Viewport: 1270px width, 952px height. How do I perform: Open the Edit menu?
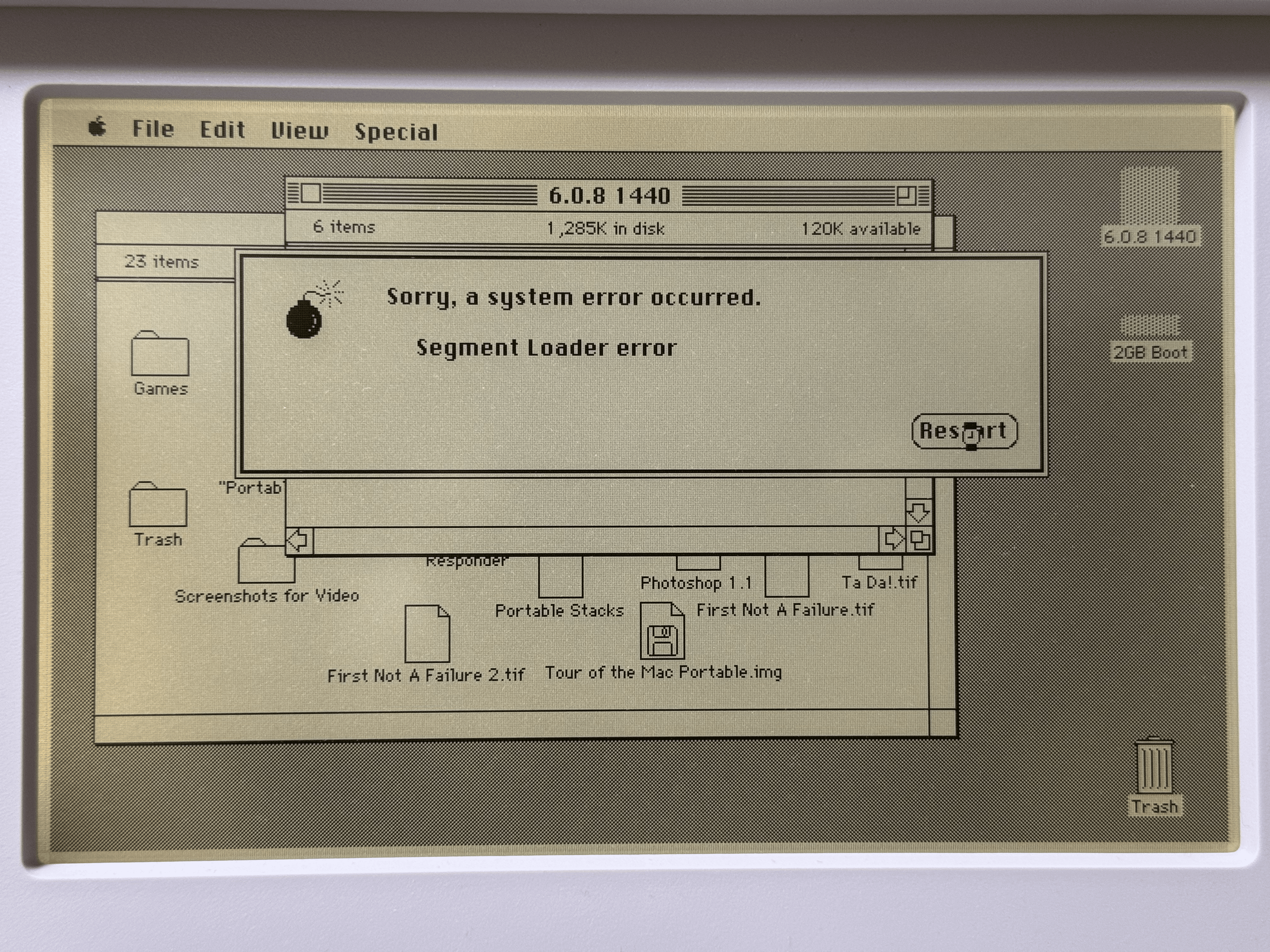pos(222,130)
